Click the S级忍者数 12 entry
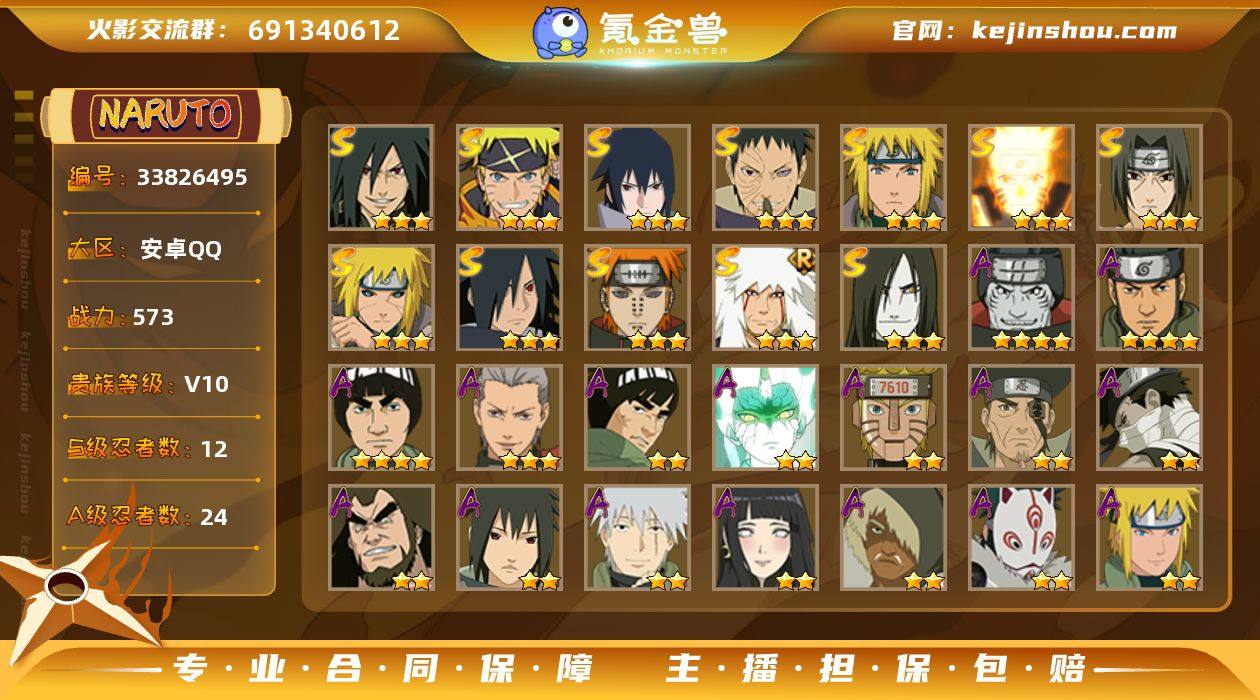The width and height of the screenshot is (1260, 700). coord(148,449)
